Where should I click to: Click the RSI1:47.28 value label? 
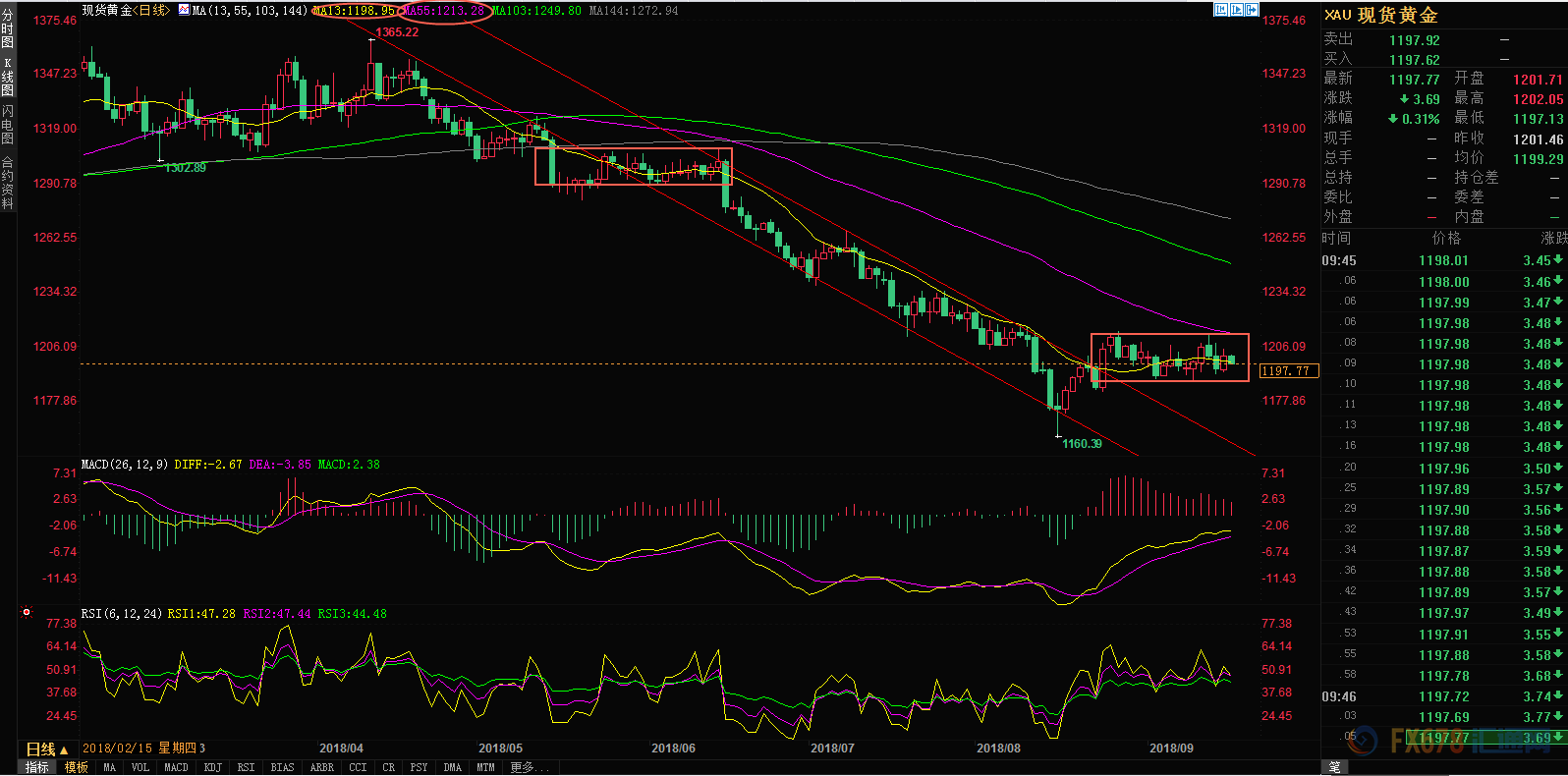(x=201, y=613)
